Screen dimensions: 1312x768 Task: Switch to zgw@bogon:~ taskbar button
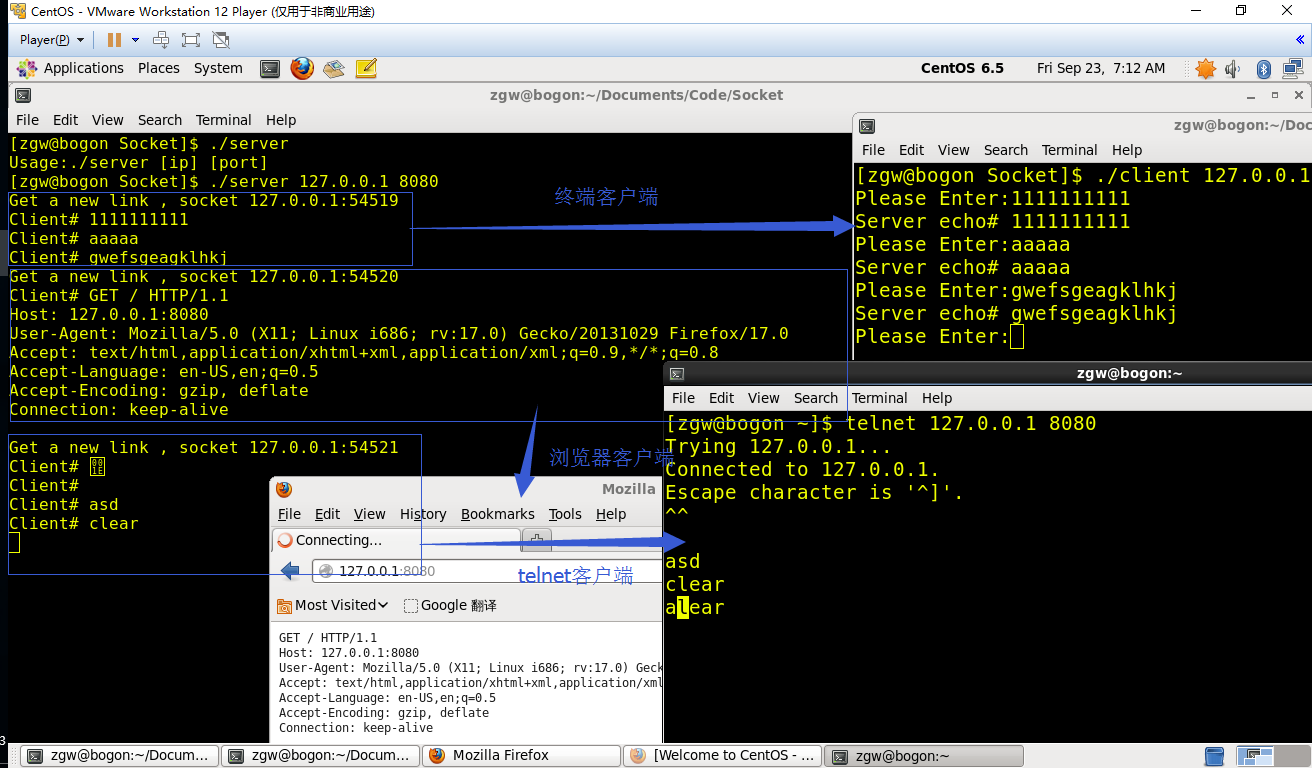coord(926,756)
